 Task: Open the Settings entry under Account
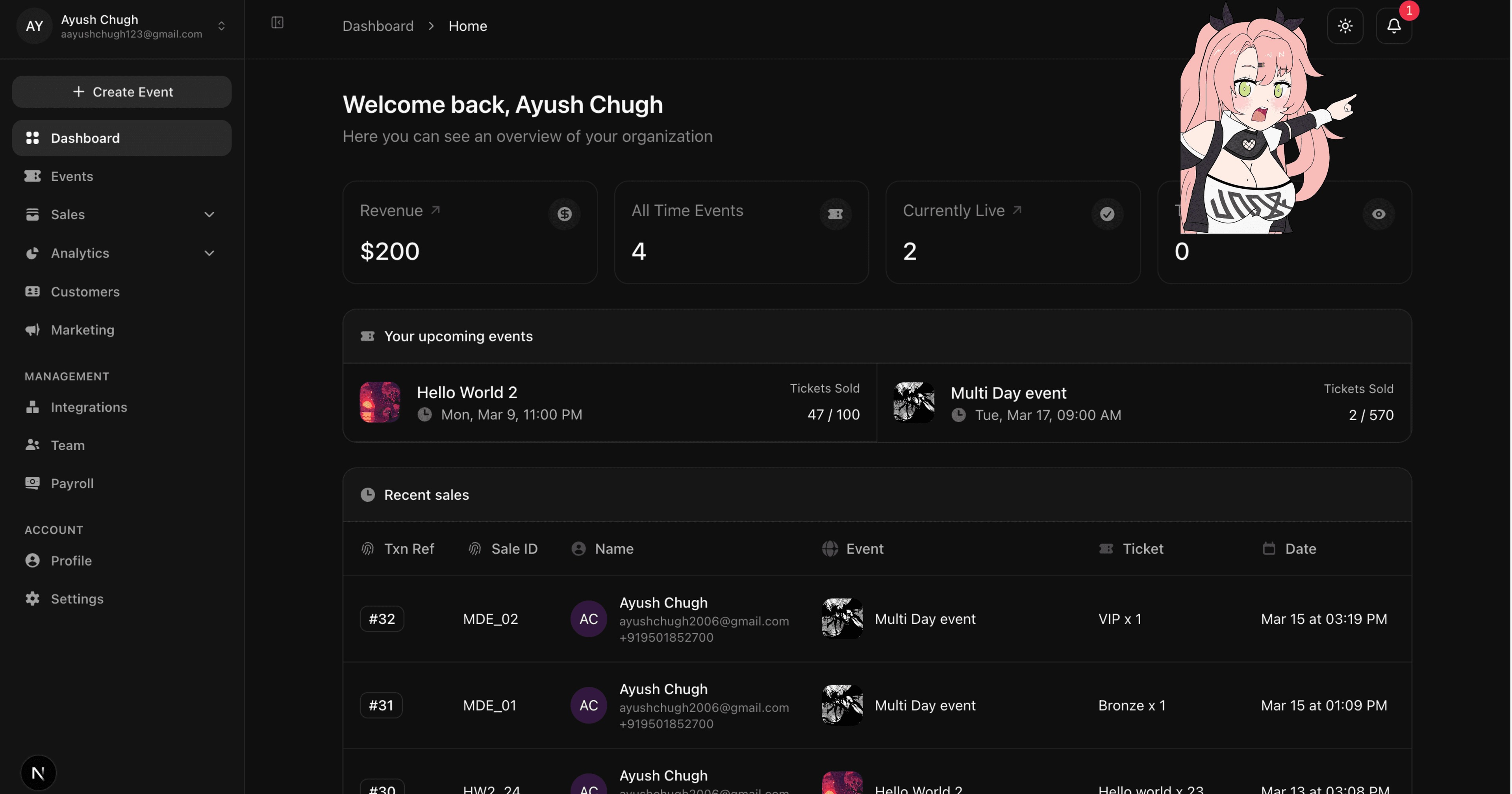pyautogui.click(x=77, y=598)
